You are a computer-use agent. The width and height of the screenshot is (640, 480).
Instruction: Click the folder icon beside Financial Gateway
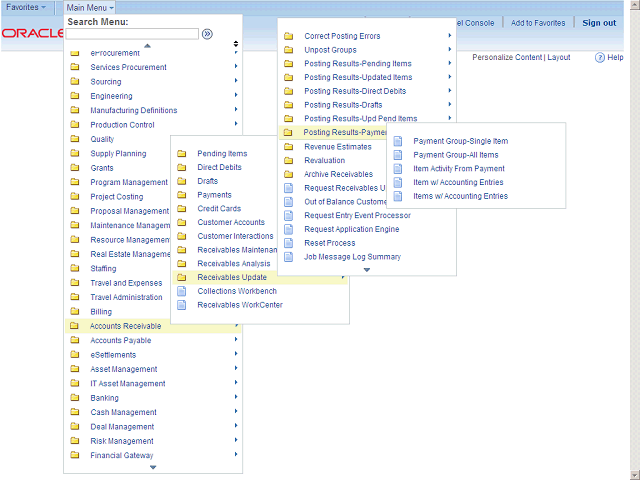pyautogui.click(x=75, y=455)
